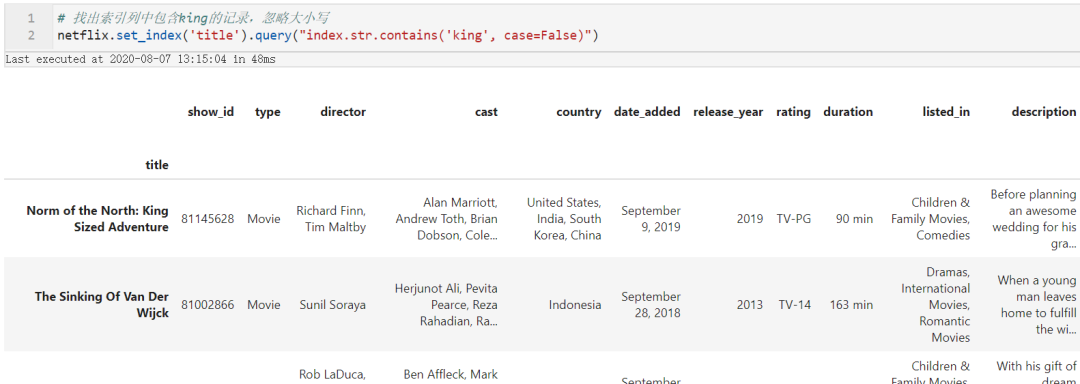Click cast cell starting with Herjunot Ali

tap(446, 304)
